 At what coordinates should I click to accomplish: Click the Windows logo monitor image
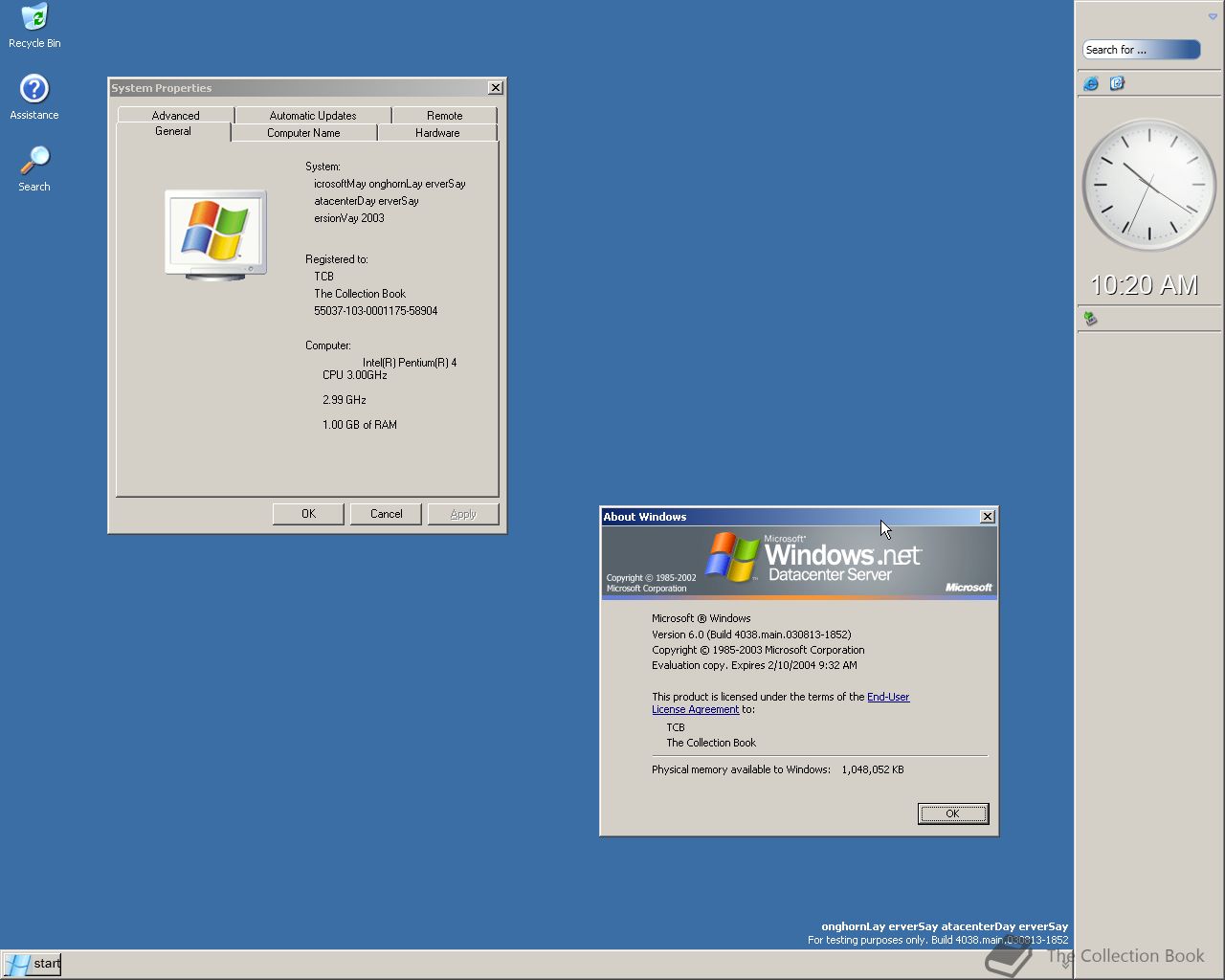215,234
